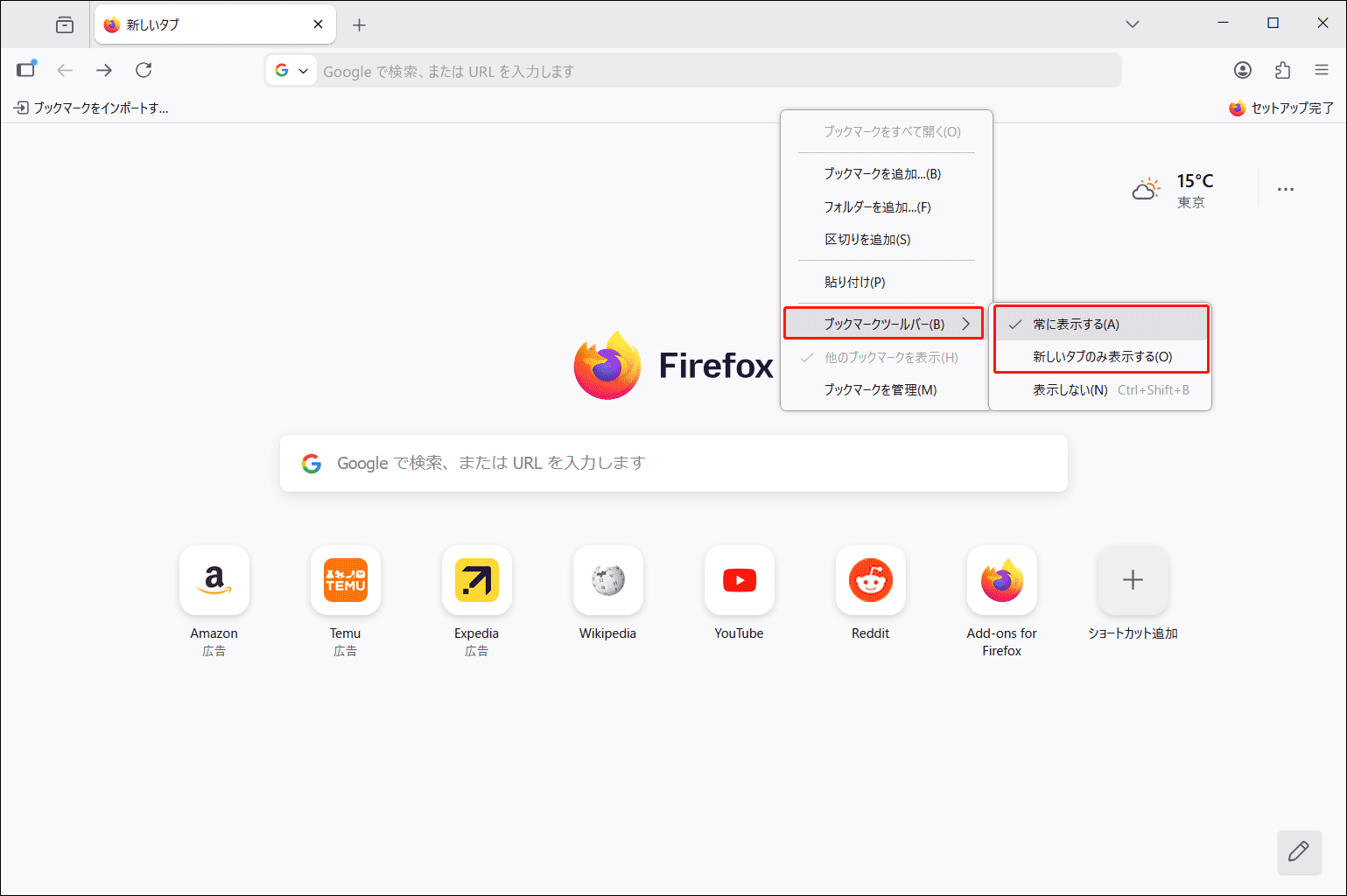The height and width of the screenshot is (896, 1347).
Task: Open the YouTube shortcut tile
Action: coord(739,580)
